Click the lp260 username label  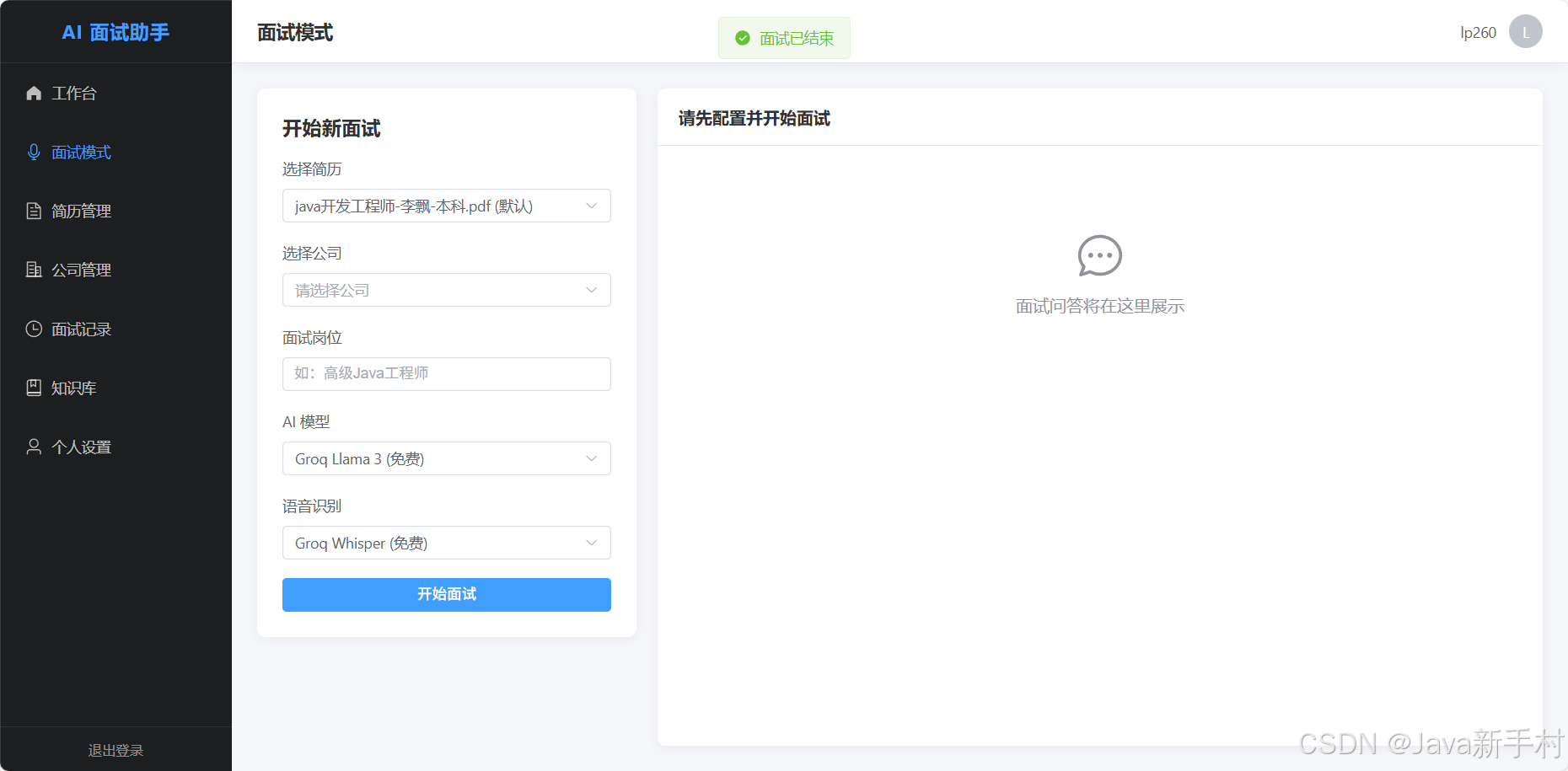point(1477,32)
